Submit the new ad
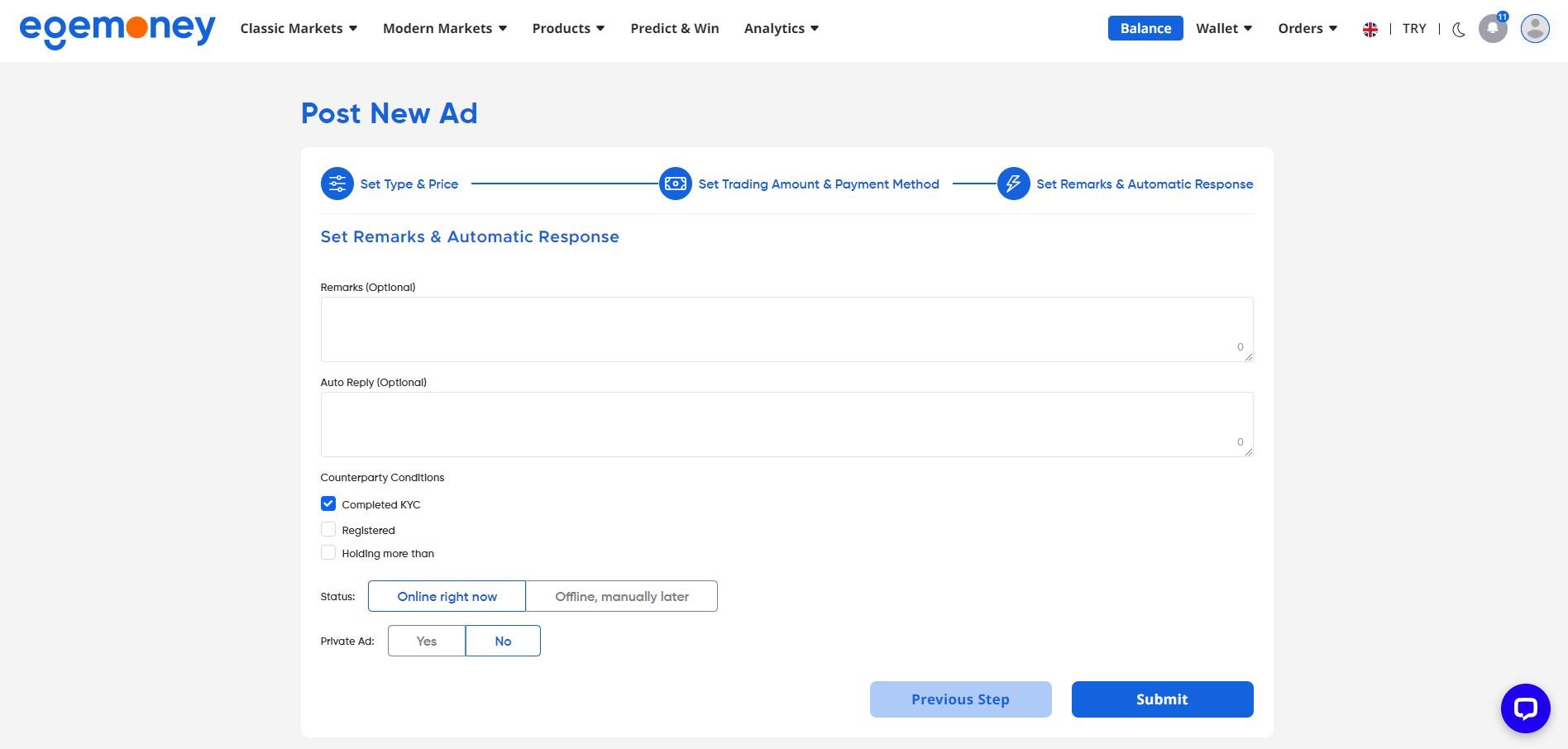 (1162, 699)
